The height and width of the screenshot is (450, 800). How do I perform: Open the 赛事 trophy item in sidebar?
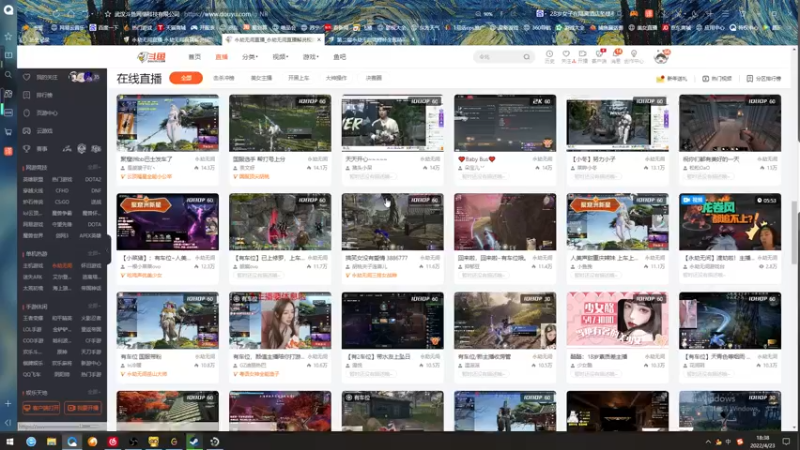(x=36, y=148)
